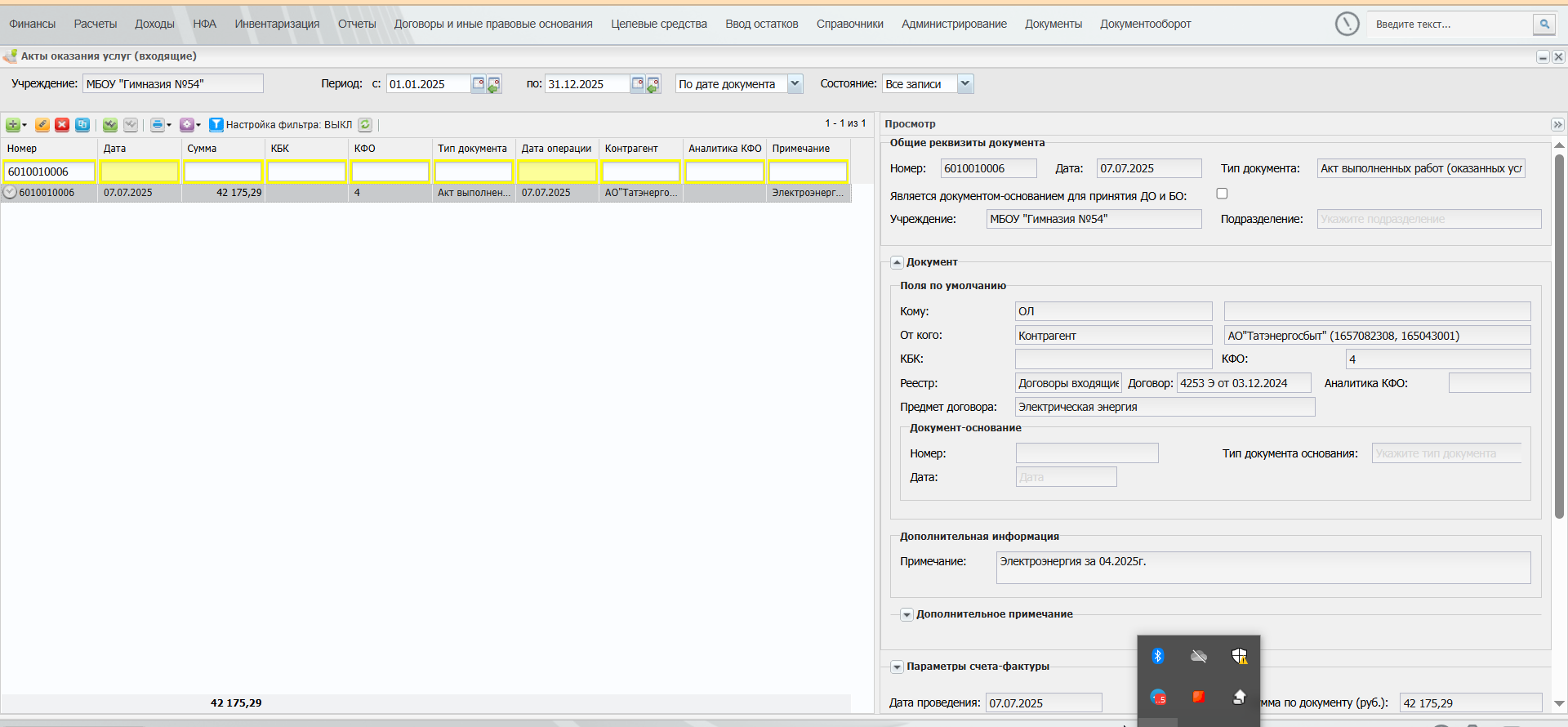Expand the Дополнительное примечание section

[x=906, y=614]
